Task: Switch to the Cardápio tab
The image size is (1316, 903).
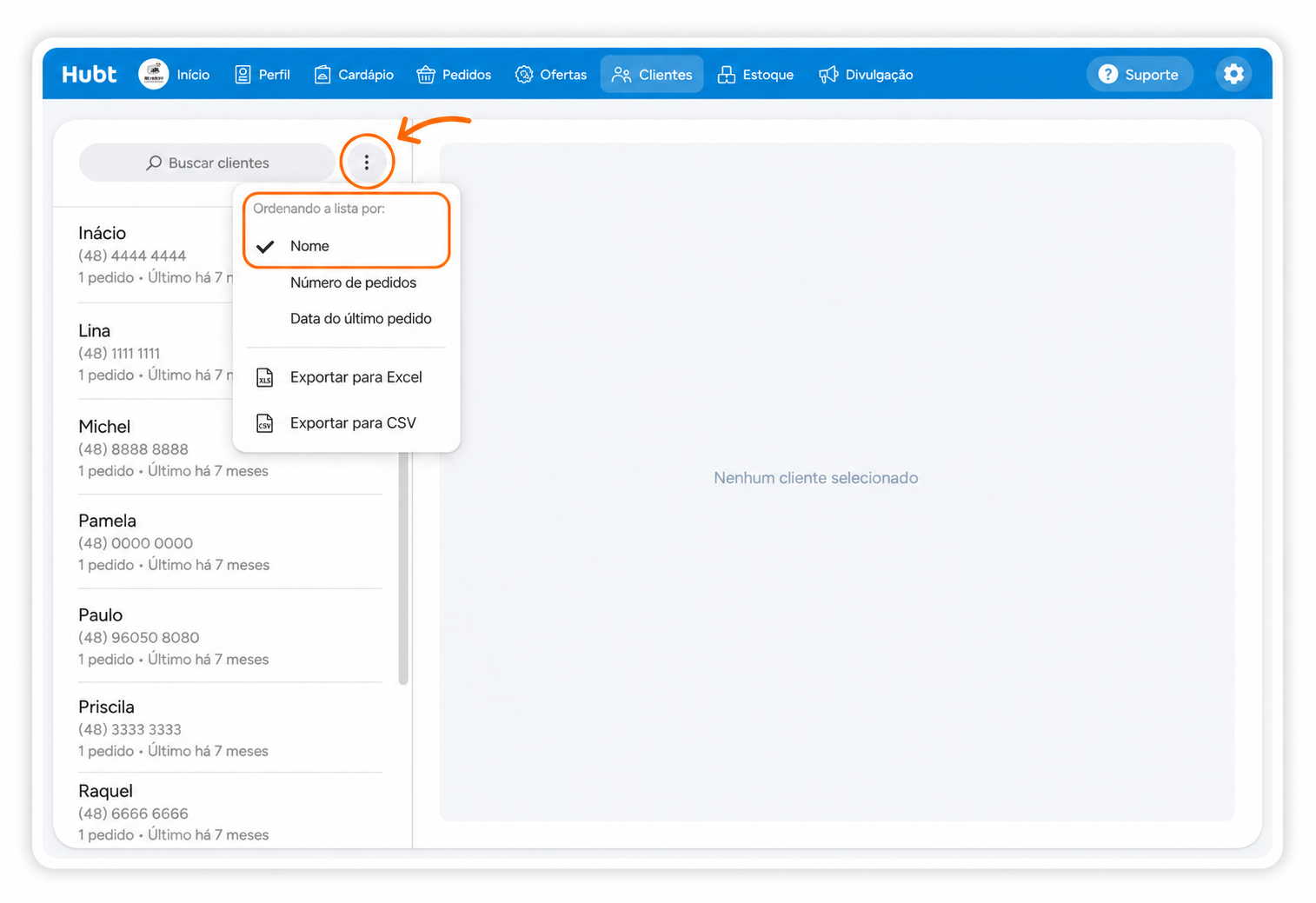Action: [355, 75]
